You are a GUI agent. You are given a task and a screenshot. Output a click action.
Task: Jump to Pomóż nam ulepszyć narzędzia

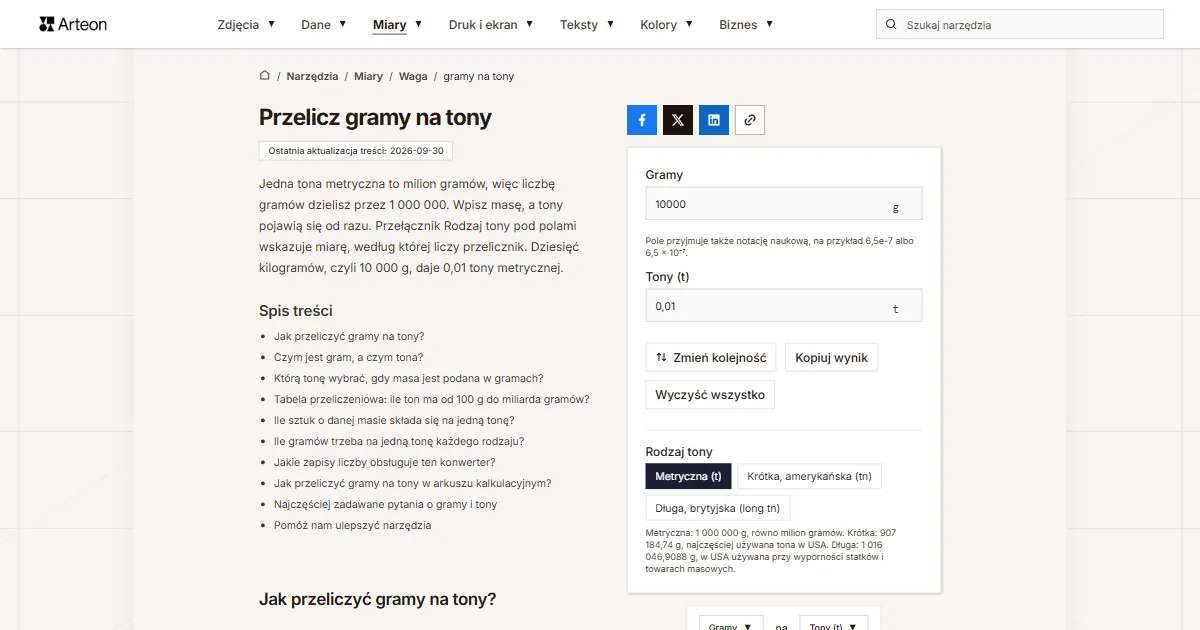click(352, 525)
